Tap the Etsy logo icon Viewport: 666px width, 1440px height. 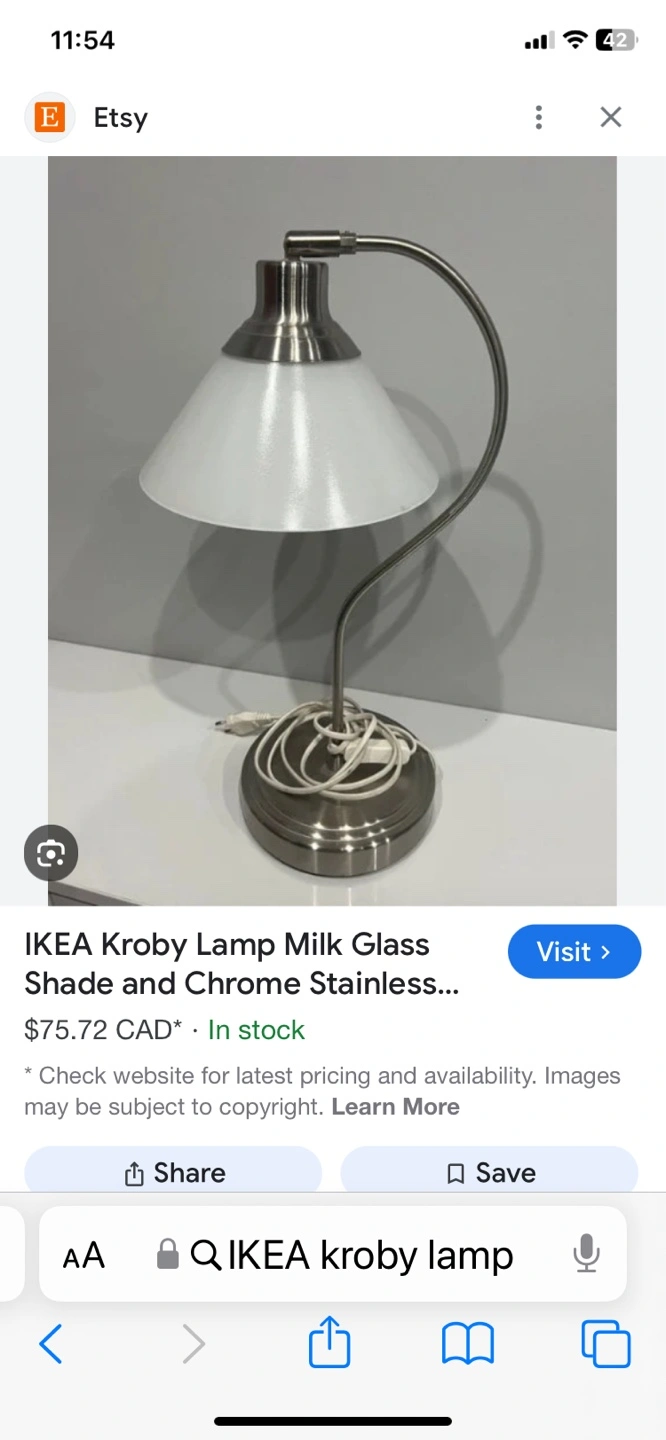click(x=49, y=117)
